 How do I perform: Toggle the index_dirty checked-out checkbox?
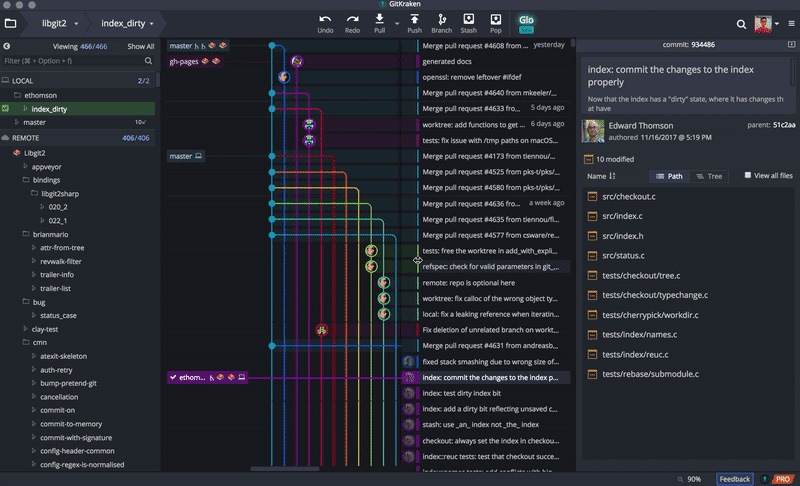pyautogui.click(x=6, y=109)
